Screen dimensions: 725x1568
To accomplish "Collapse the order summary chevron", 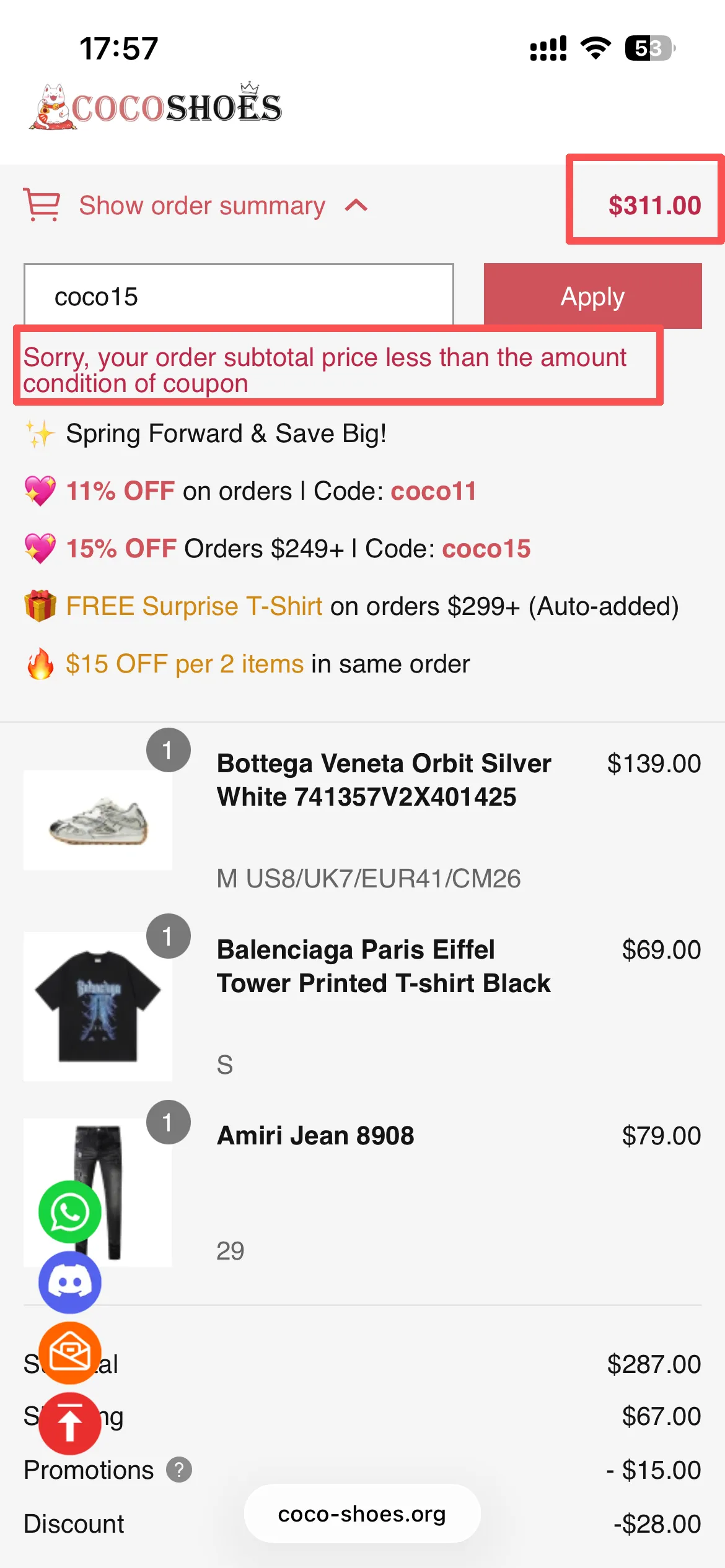I will tap(356, 205).
